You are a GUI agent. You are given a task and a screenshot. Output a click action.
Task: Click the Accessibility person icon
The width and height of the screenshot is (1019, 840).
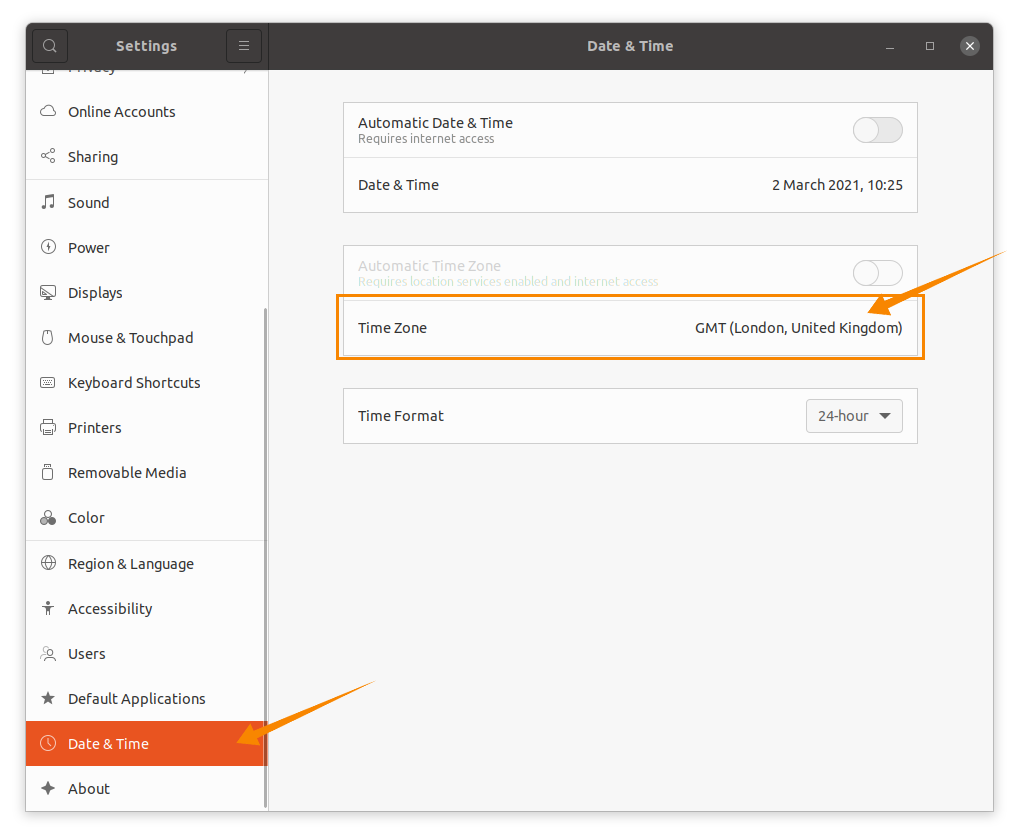pyautogui.click(x=48, y=608)
